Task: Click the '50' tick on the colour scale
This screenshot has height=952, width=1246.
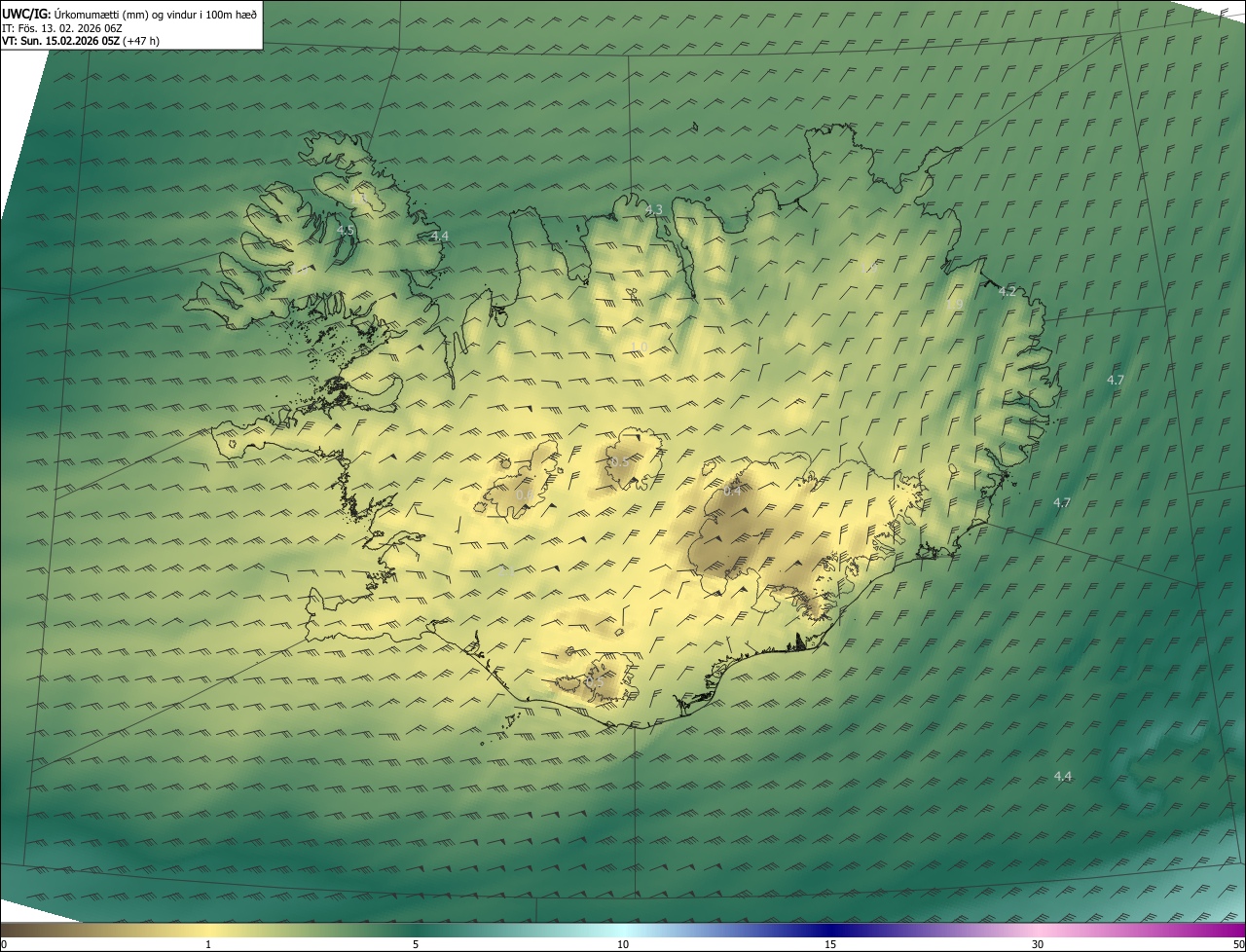Action: coord(1238,945)
